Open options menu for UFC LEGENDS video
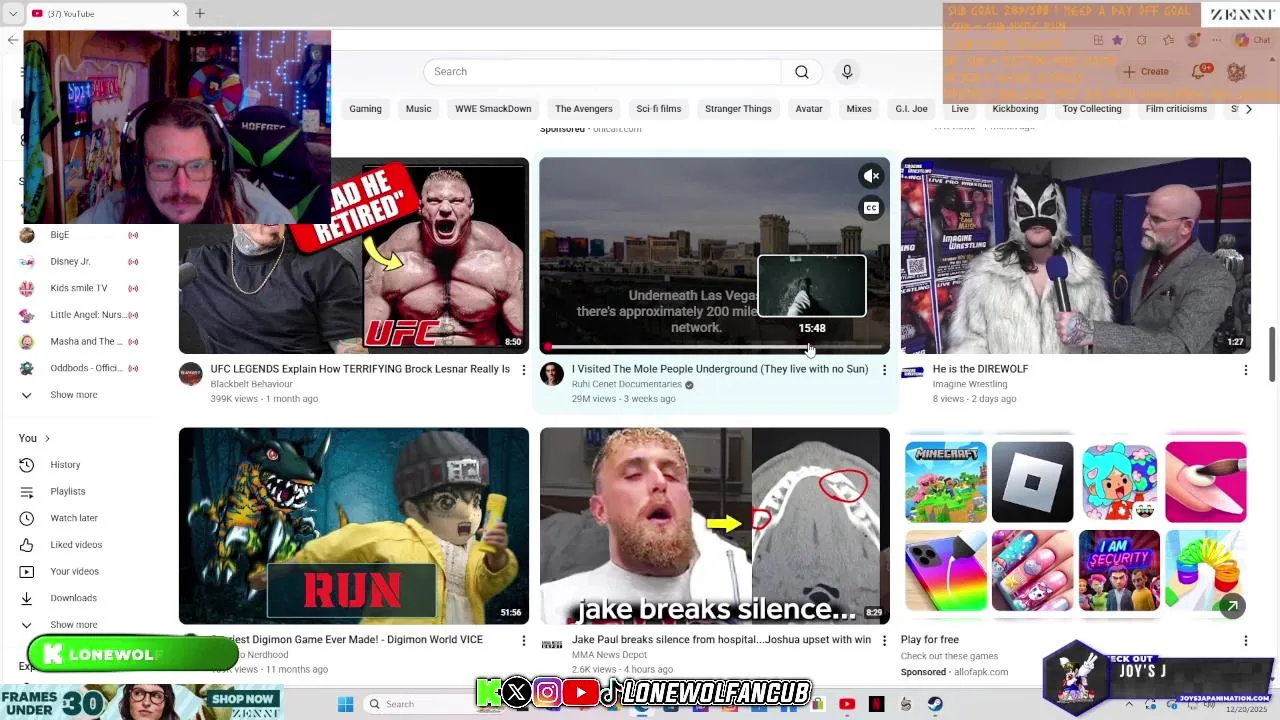The height and width of the screenshot is (720, 1280). (523, 370)
